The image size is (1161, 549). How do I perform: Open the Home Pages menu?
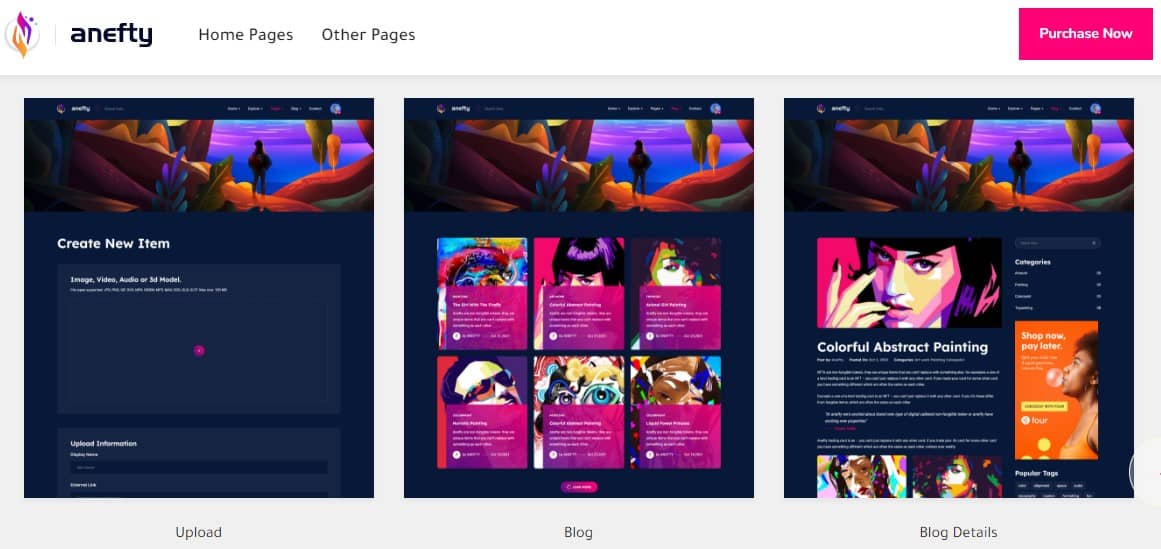coord(245,35)
